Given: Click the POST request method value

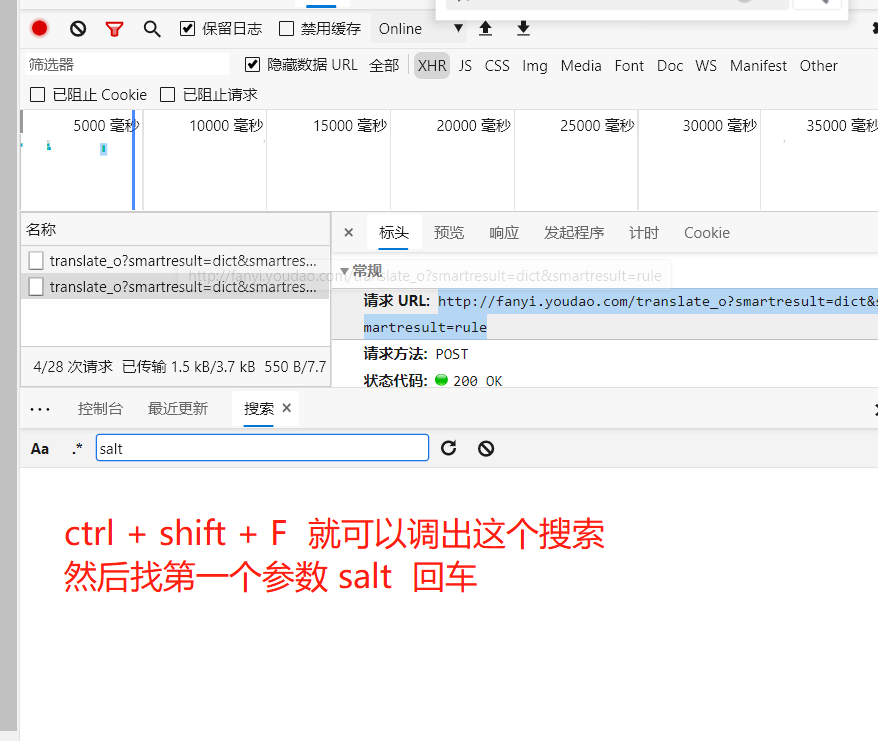Looking at the screenshot, I should pos(451,354).
